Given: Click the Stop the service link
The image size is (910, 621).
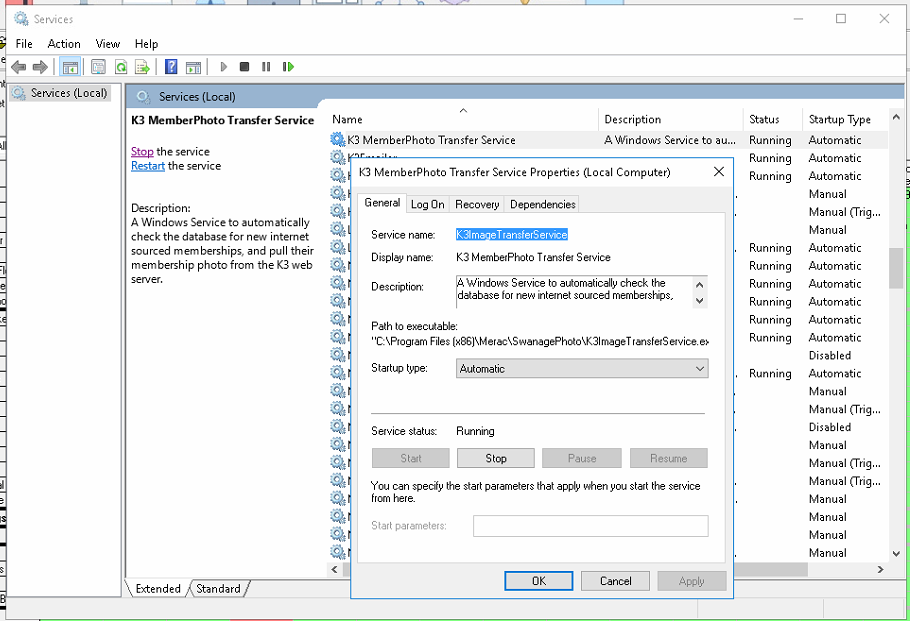Looking at the screenshot, I should [142, 151].
